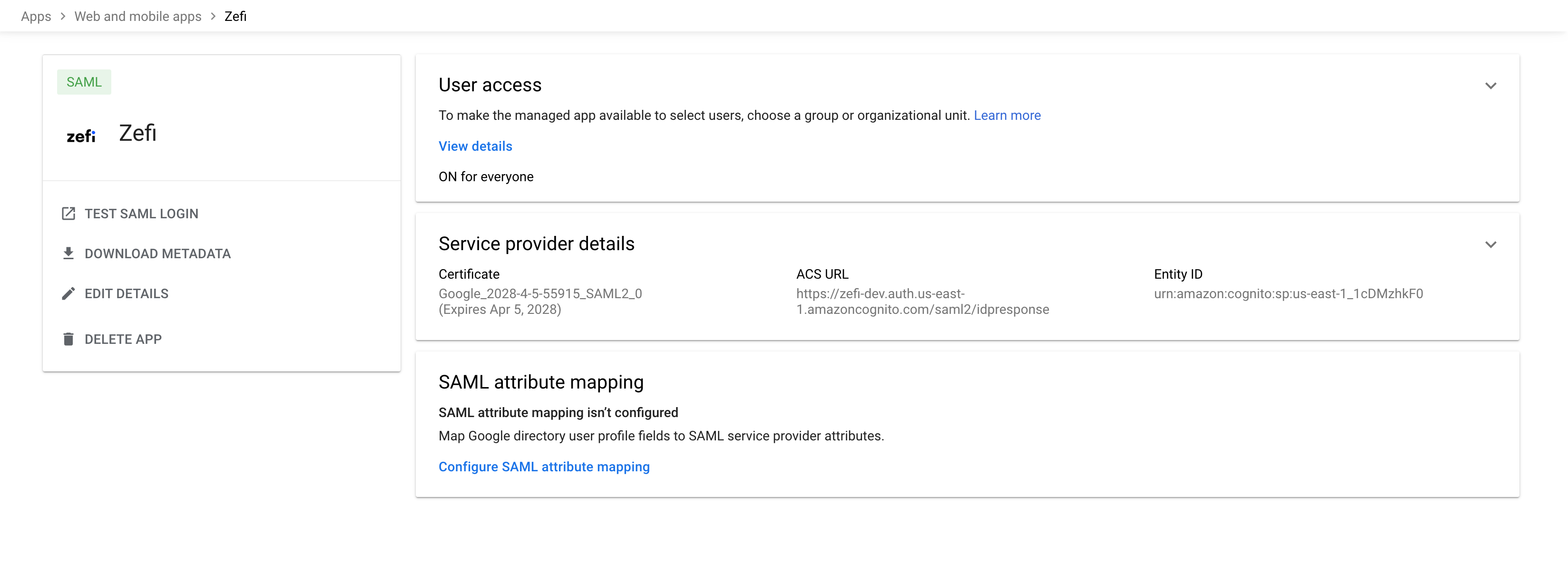The height and width of the screenshot is (584, 1568).
Task: Go to Apps in the breadcrumb
Action: pos(36,17)
